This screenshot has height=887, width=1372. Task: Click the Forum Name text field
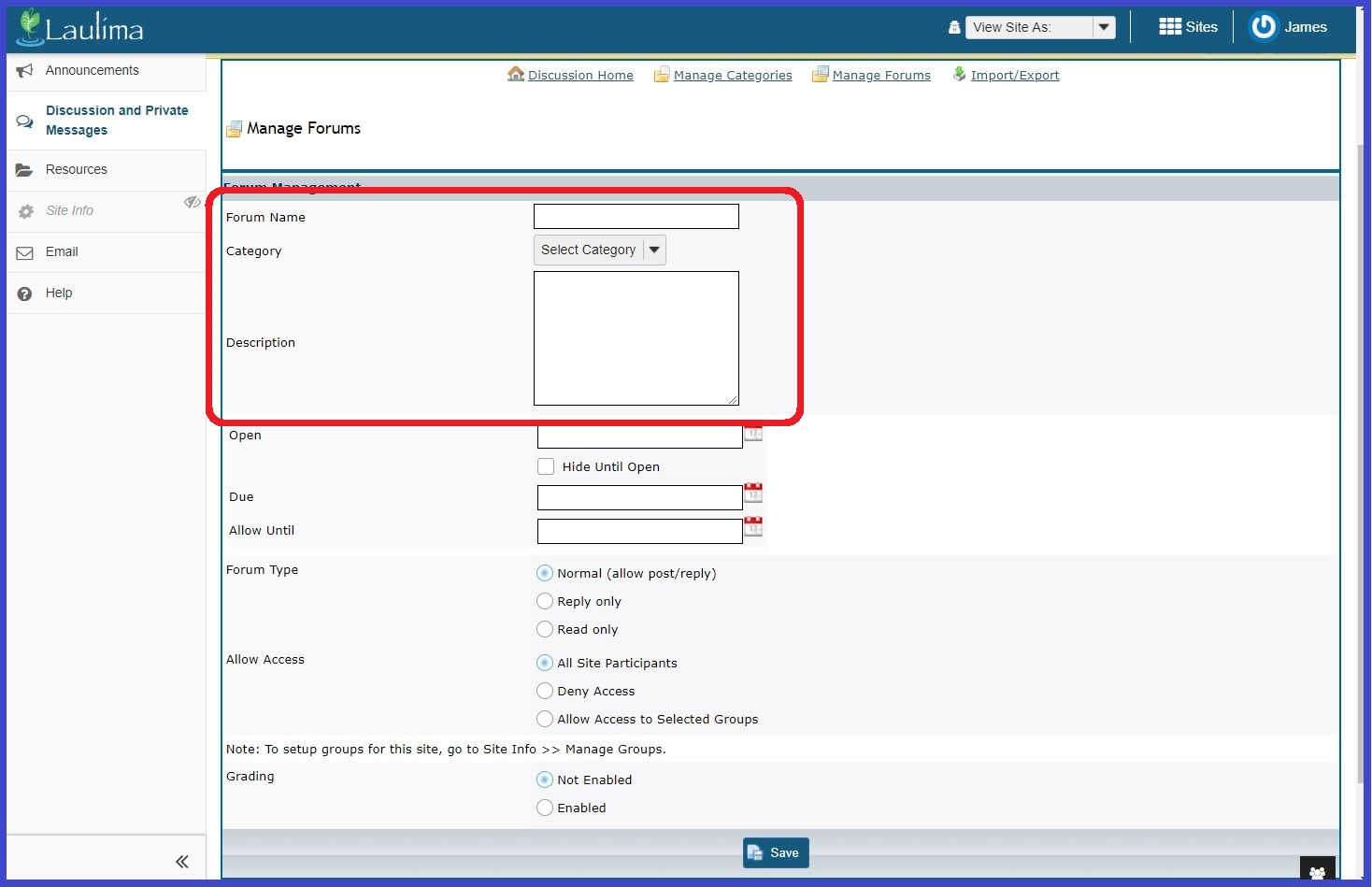pyautogui.click(x=636, y=217)
